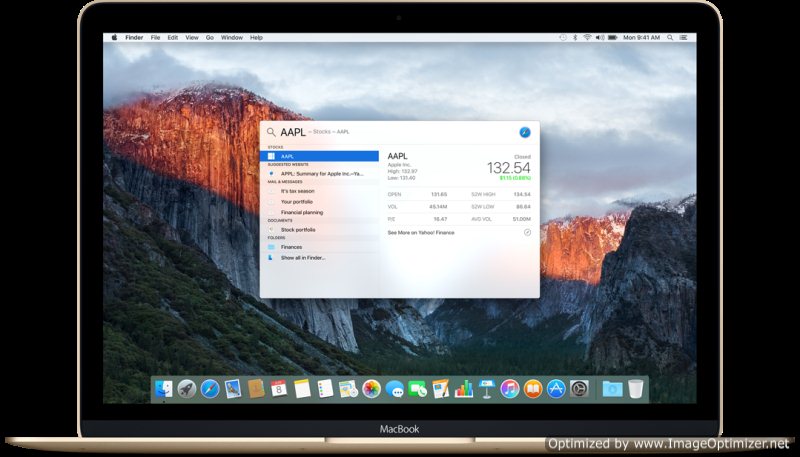Open the Apple menu
Screen dimensions: 800x457
(x=115, y=38)
